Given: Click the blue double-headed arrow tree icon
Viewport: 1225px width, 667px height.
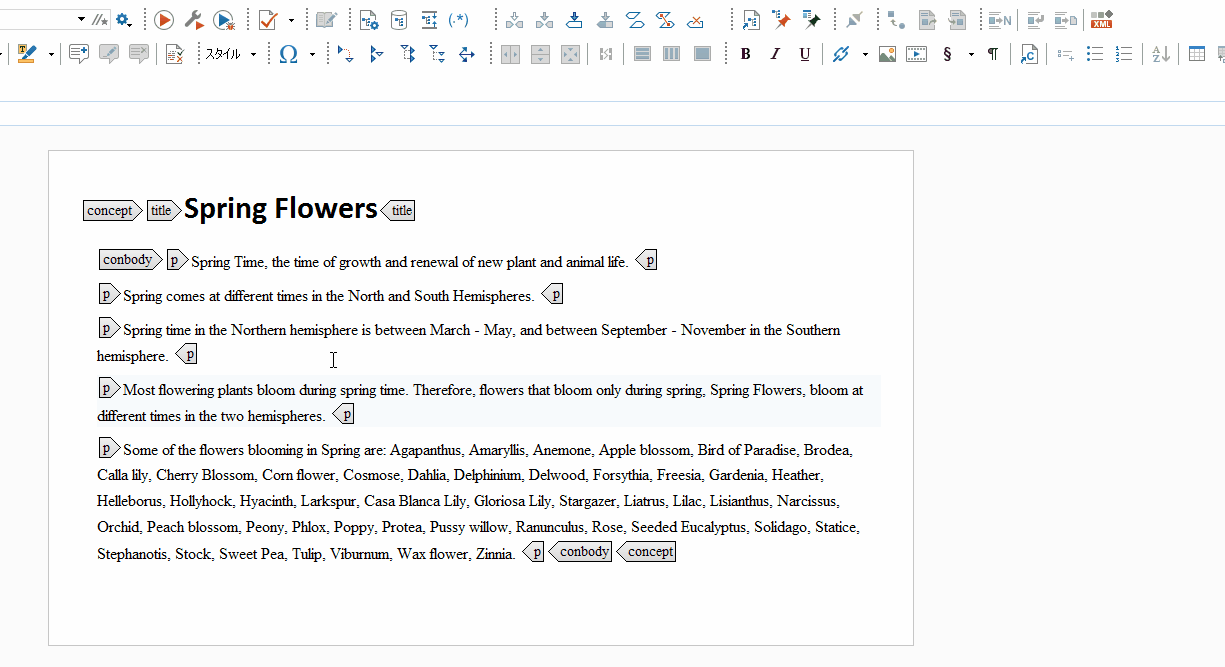Looking at the screenshot, I should coord(467,54).
